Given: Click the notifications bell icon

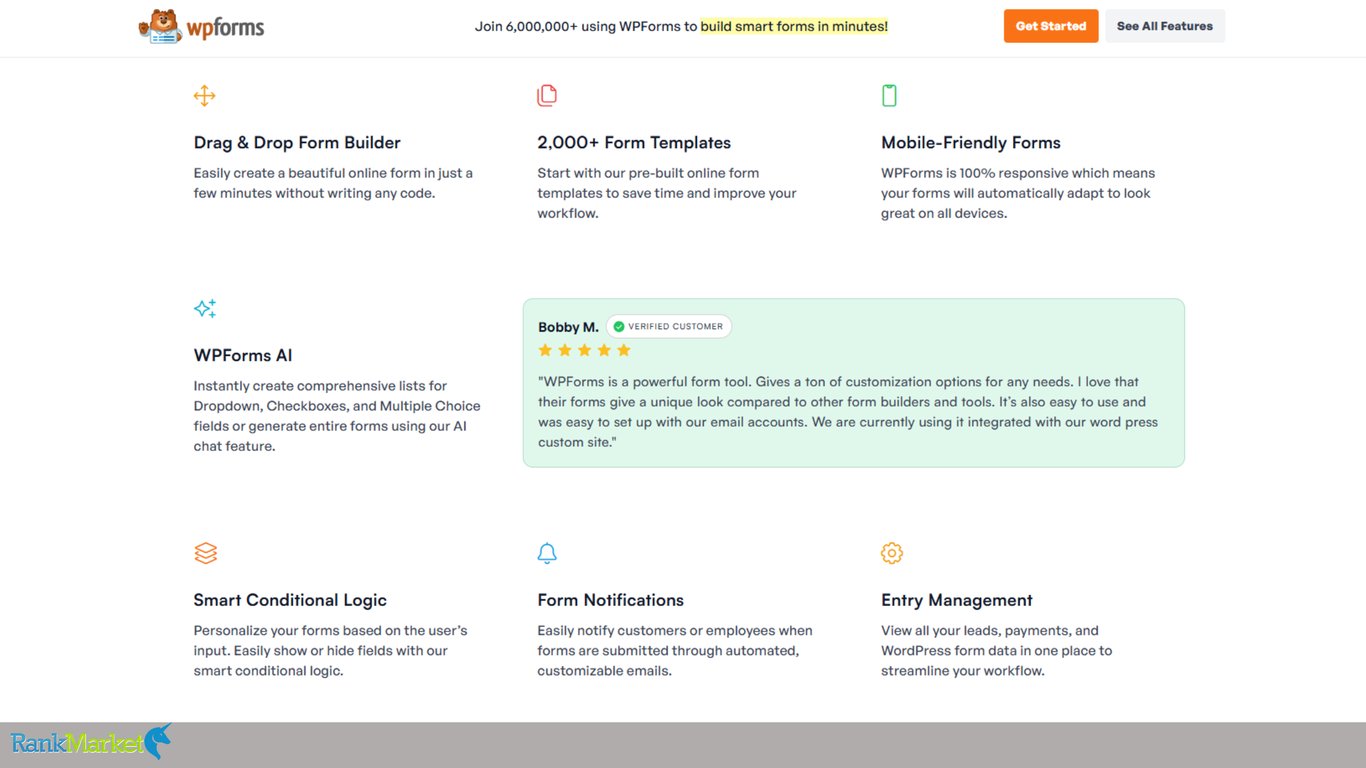Looking at the screenshot, I should [x=547, y=553].
